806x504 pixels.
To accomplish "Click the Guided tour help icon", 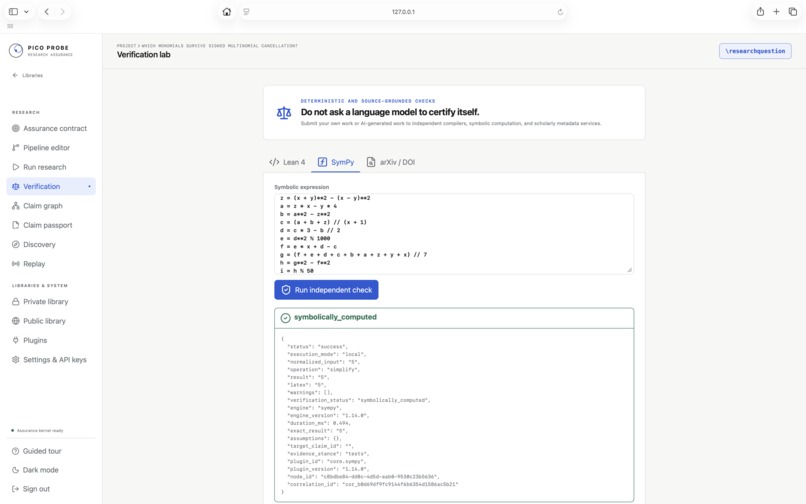I will tap(15, 451).
